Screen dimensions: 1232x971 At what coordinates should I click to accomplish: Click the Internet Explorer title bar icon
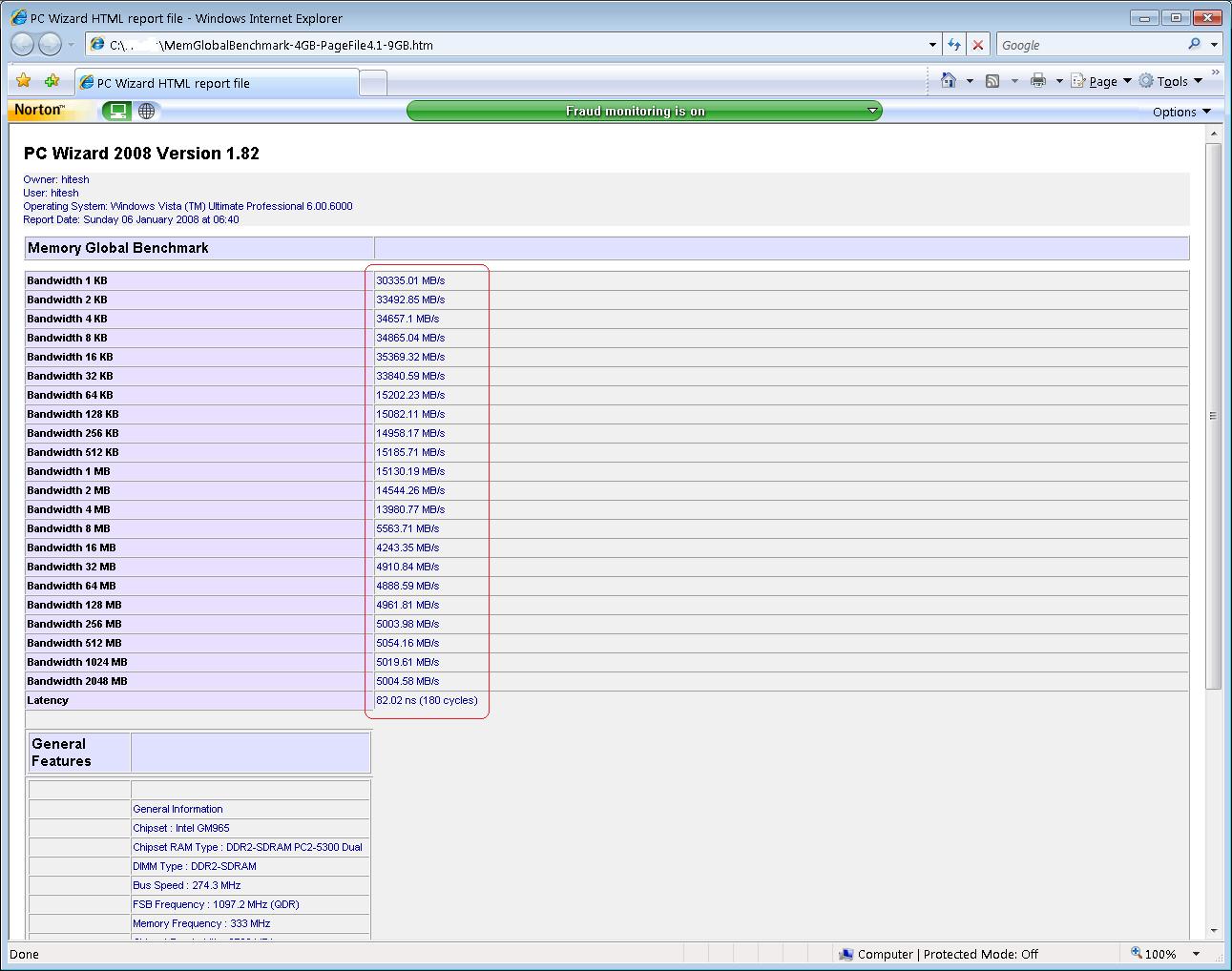(18, 17)
